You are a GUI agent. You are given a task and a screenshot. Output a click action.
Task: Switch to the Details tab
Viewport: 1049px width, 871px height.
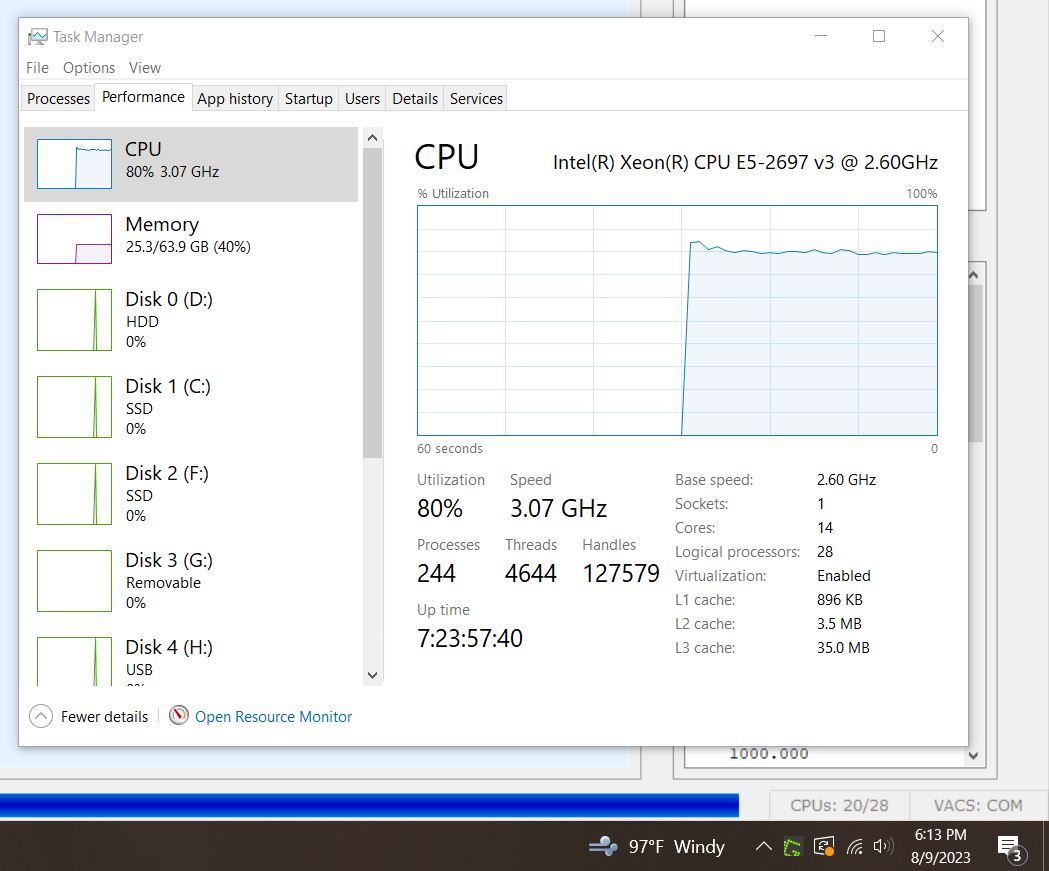click(x=415, y=98)
